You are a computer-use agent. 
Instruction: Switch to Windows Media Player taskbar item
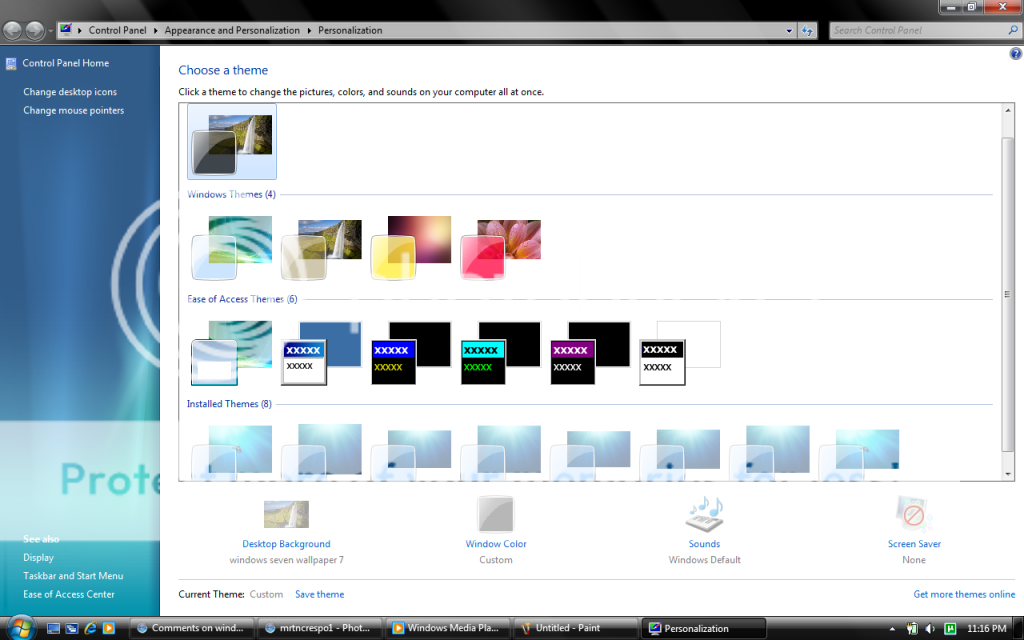tap(446, 629)
